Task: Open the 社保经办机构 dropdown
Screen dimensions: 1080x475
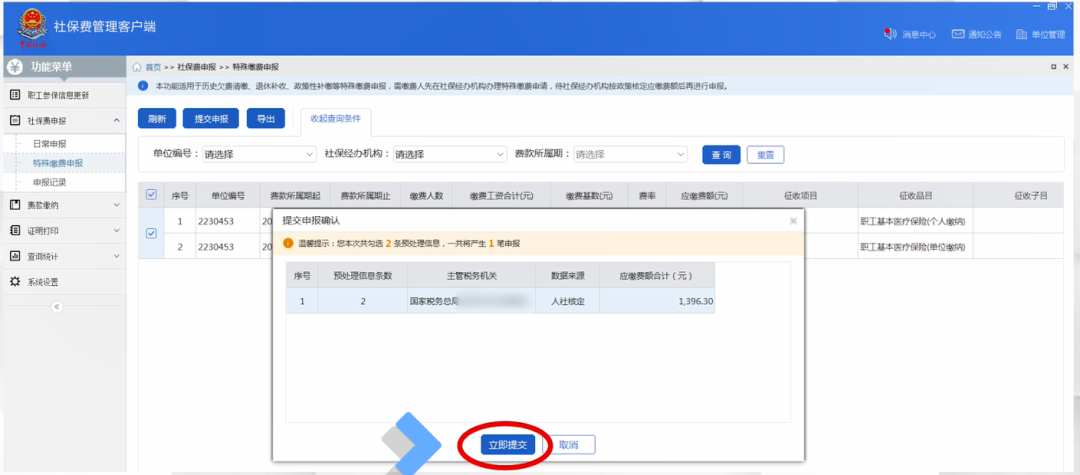Action: (450, 154)
